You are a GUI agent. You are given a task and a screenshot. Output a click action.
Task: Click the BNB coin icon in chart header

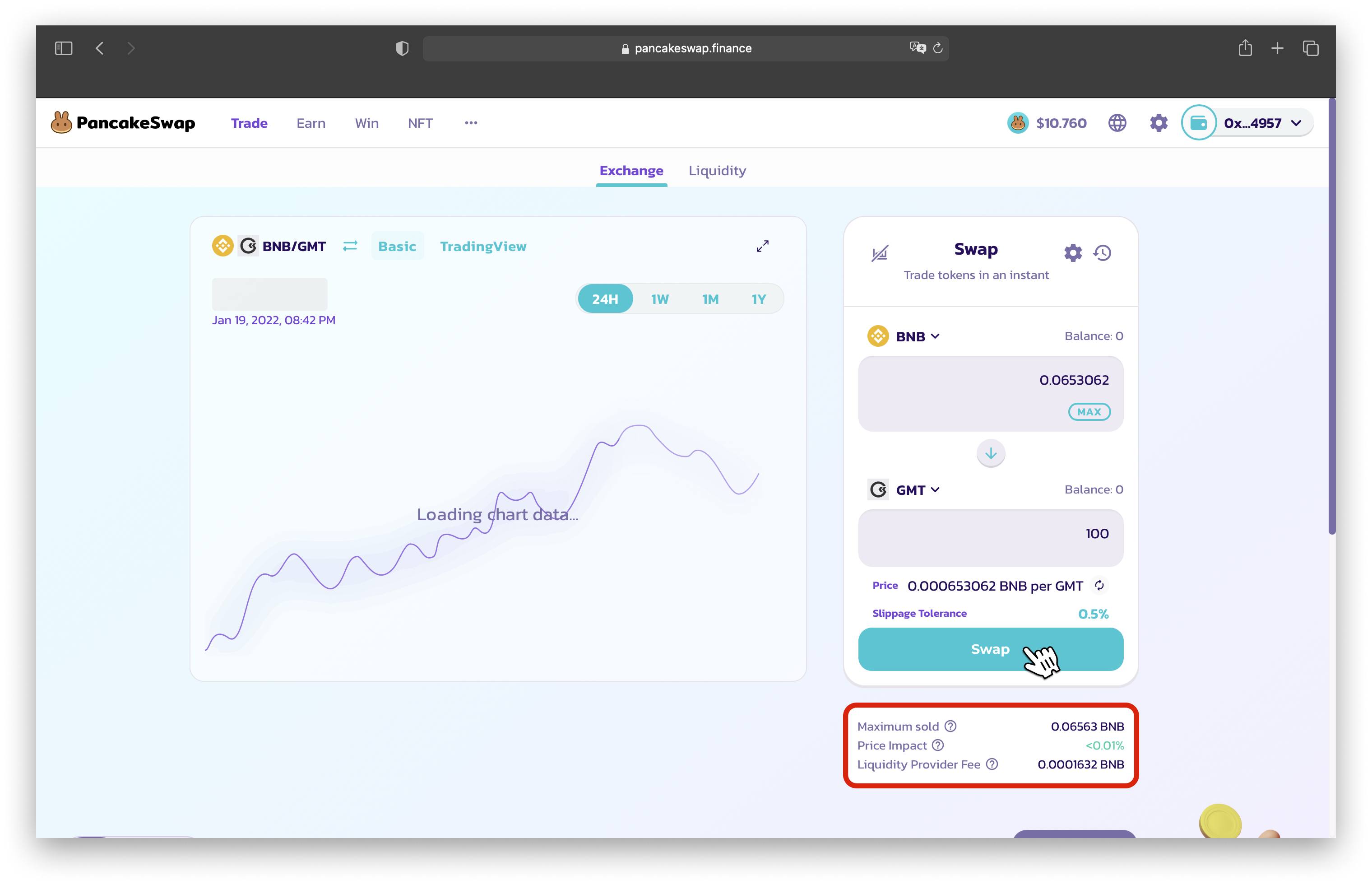(x=222, y=246)
